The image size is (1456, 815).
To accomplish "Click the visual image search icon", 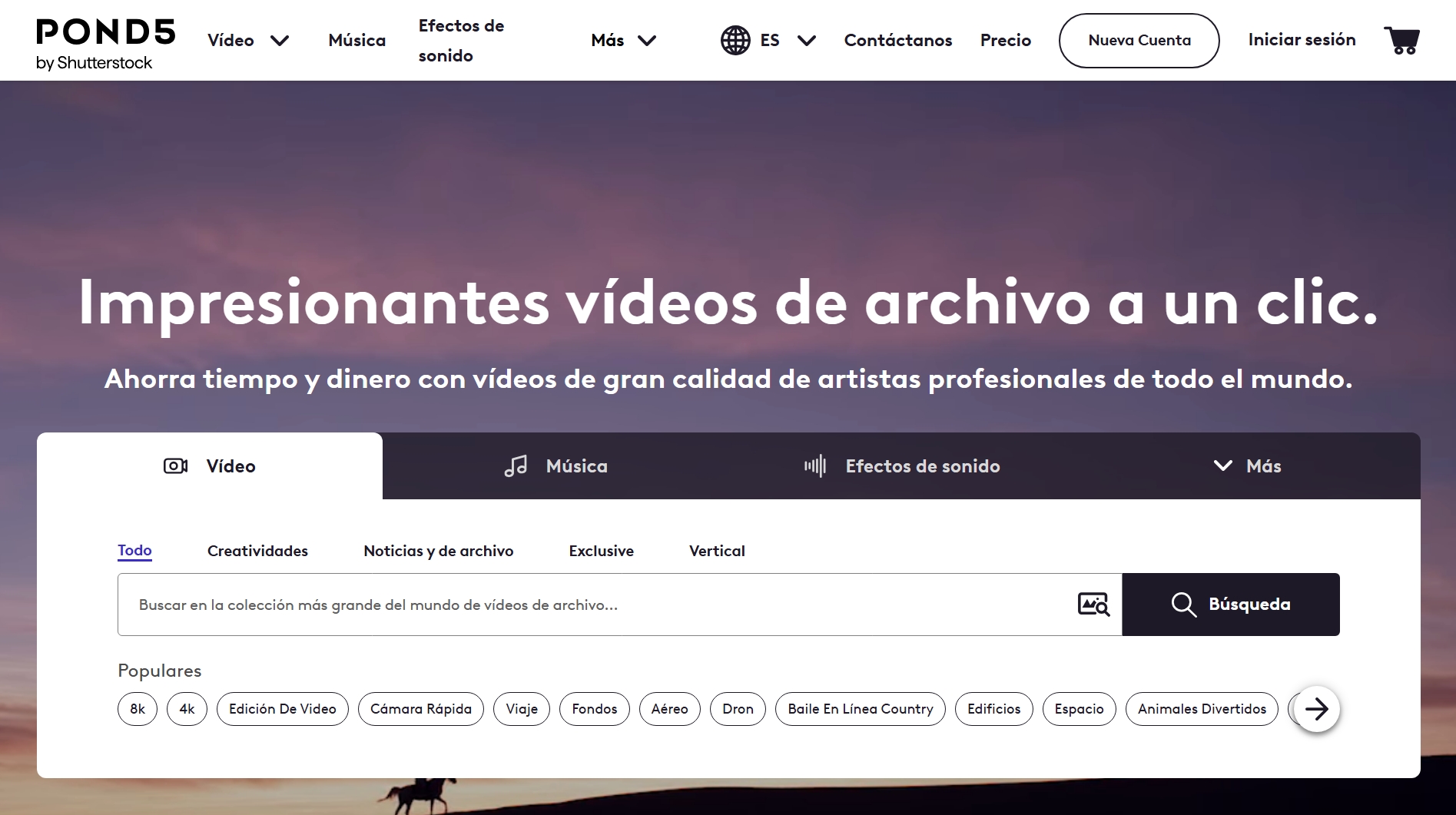I will [1093, 605].
